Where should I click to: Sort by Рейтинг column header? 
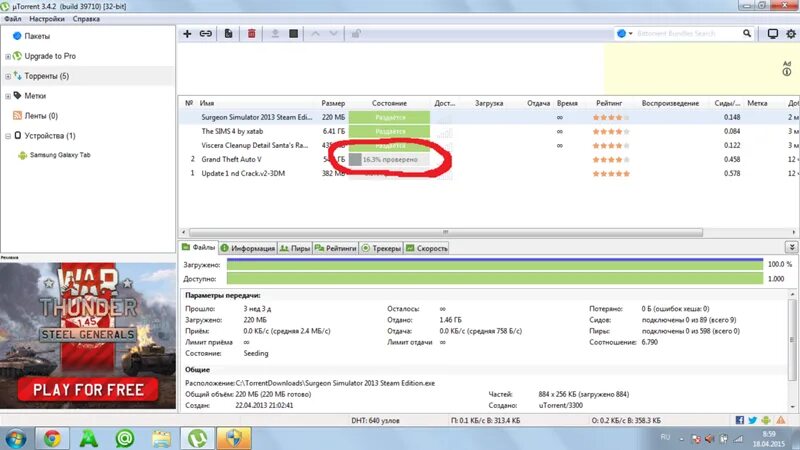[x=609, y=103]
